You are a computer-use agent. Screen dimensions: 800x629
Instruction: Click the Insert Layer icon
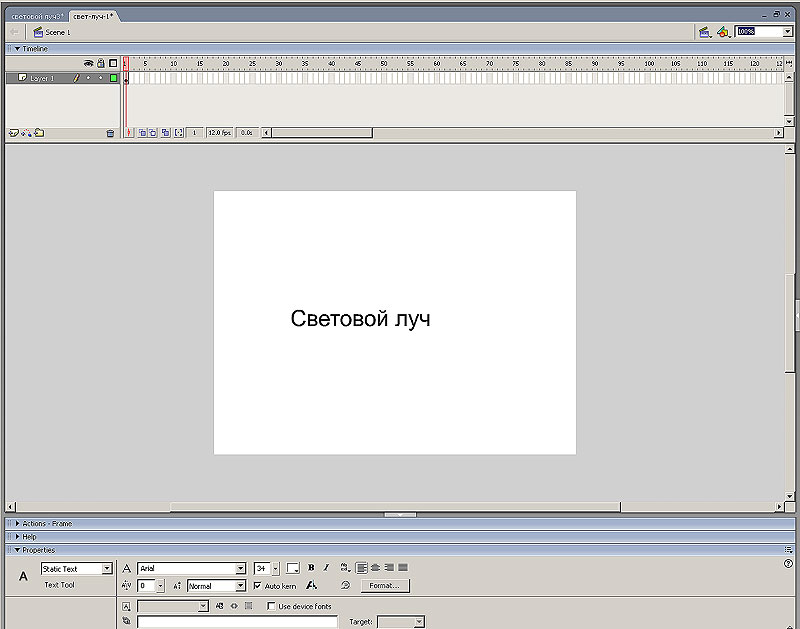14,132
